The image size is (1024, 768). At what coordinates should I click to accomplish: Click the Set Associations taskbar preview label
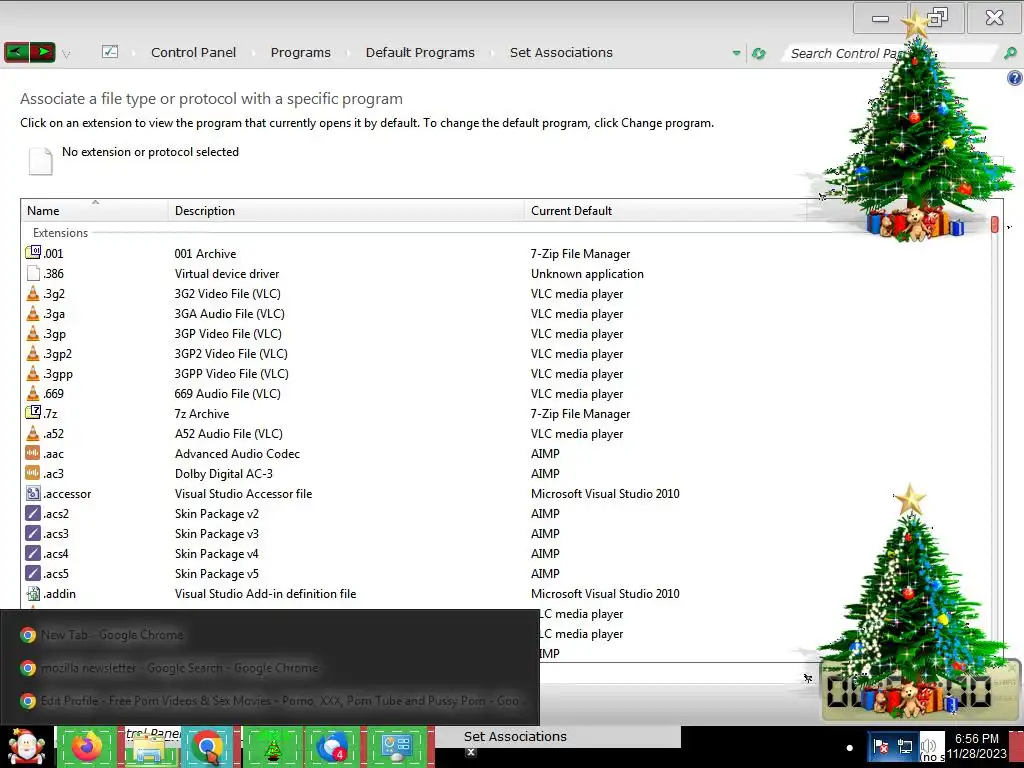pos(515,736)
